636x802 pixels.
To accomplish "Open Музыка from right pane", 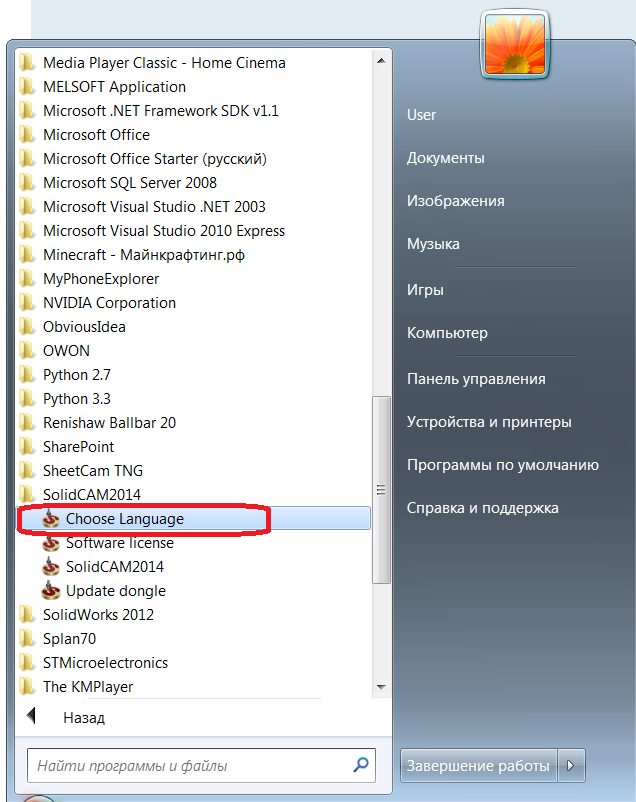I will tap(433, 244).
